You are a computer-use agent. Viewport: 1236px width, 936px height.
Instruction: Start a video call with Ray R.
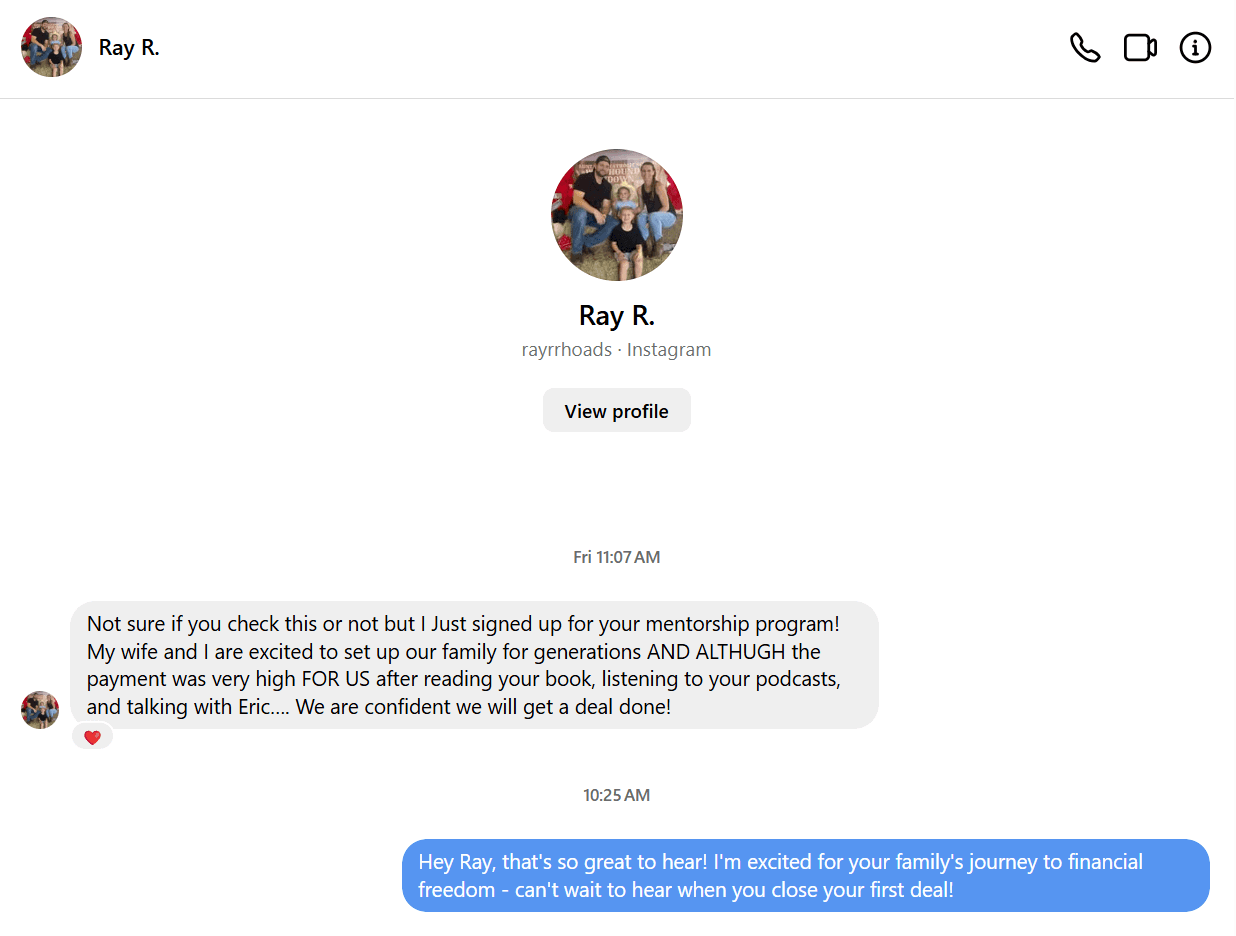[x=1140, y=48]
